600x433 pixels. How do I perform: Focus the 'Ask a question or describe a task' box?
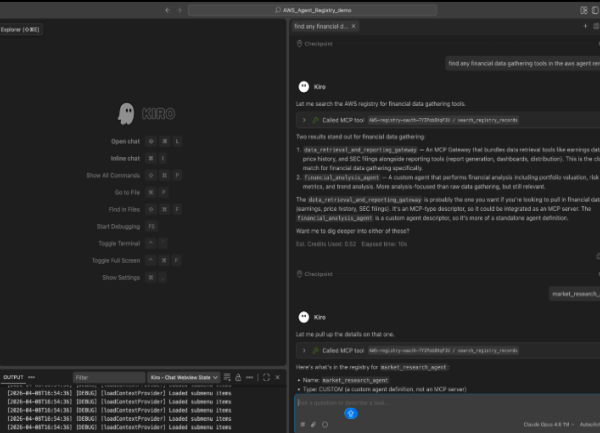447,403
